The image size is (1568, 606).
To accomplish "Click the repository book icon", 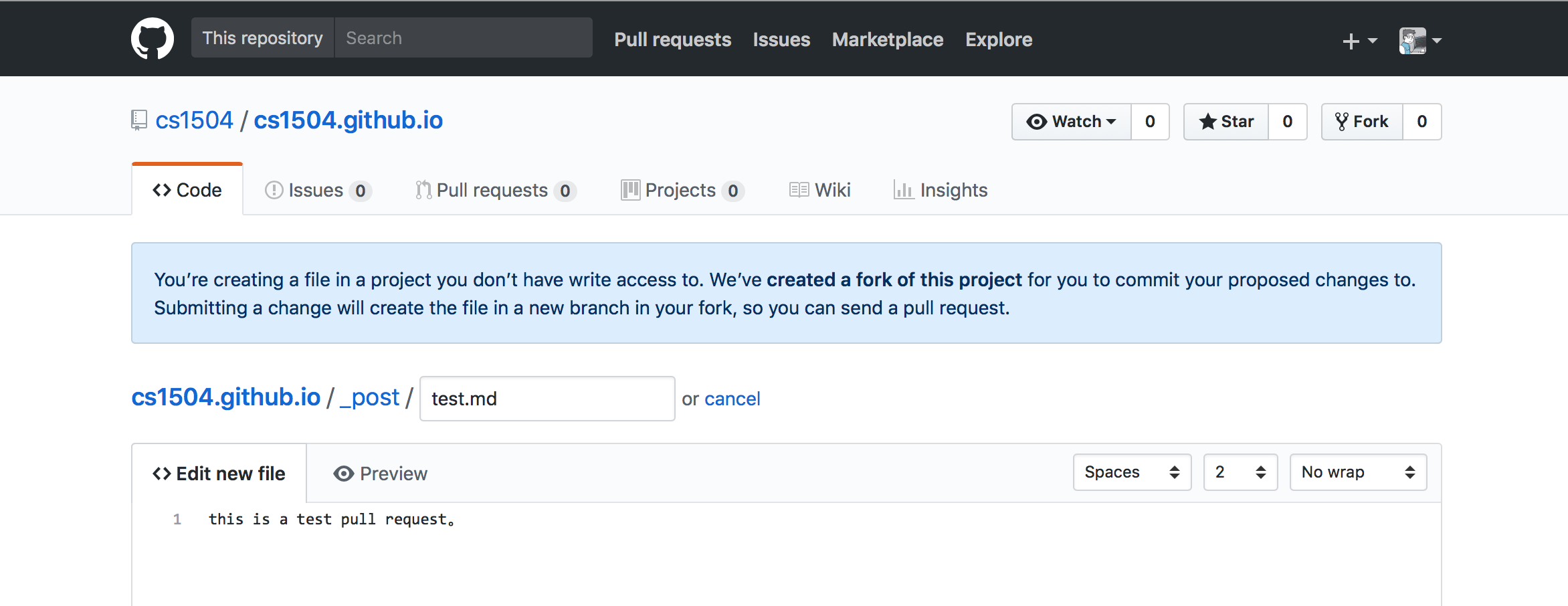I will point(138,120).
